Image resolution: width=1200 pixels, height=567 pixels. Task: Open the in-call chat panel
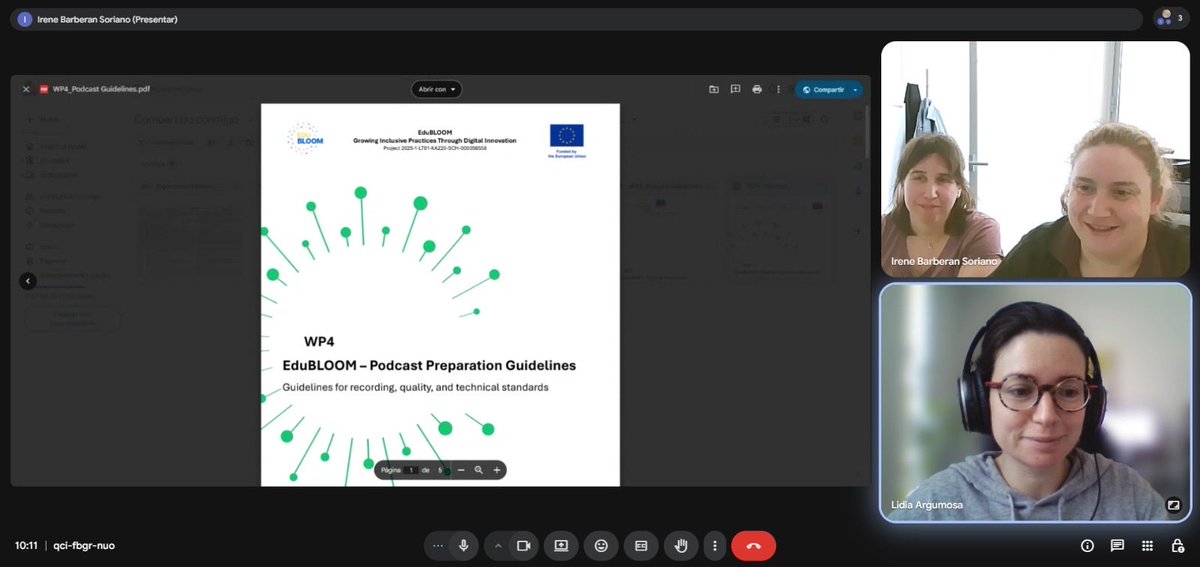tap(1117, 545)
